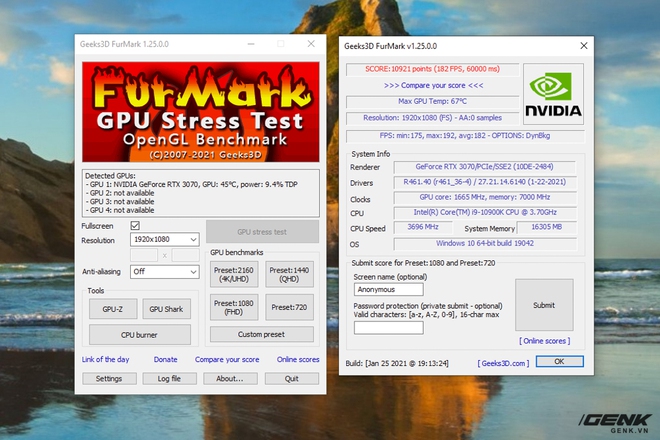Click the GPU stress test button
The width and height of the screenshot is (660, 440).
coord(262,232)
